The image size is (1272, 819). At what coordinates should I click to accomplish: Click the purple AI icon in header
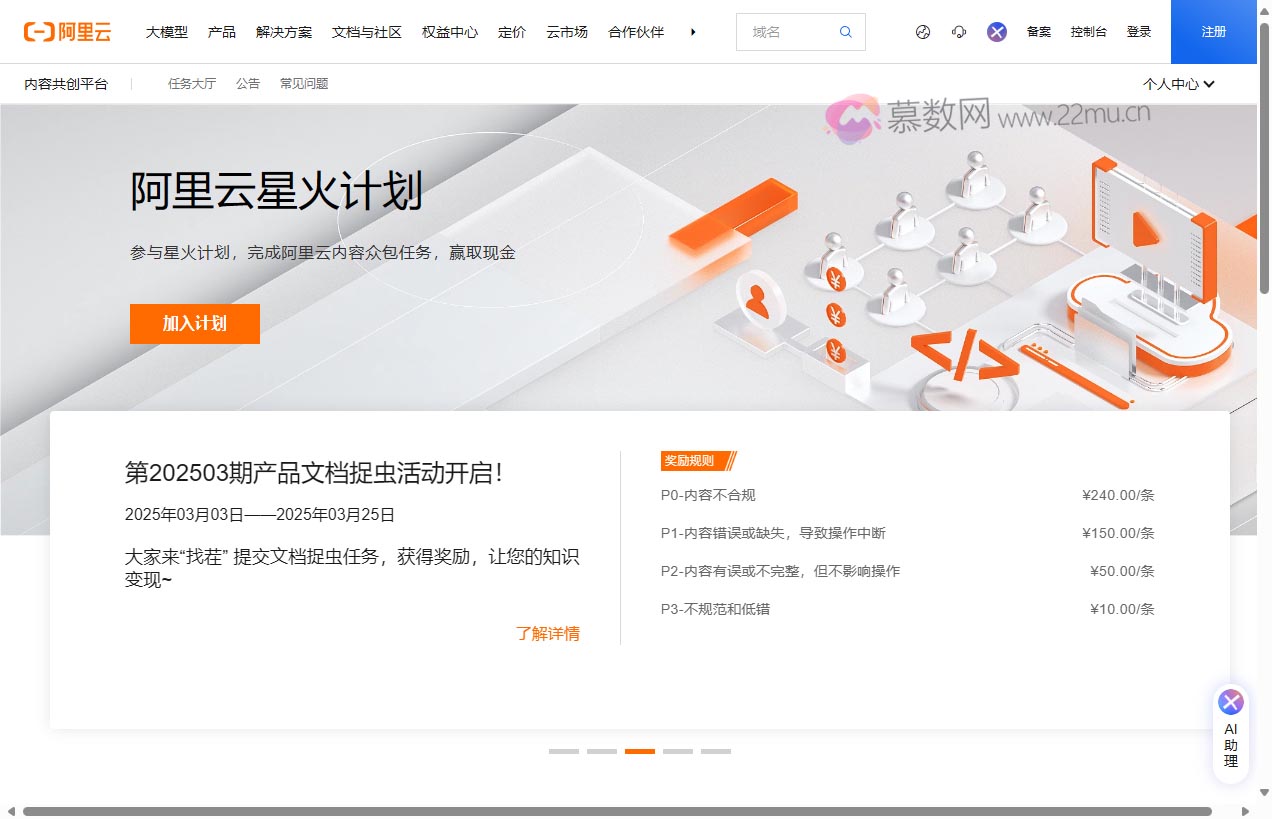click(x=997, y=32)
